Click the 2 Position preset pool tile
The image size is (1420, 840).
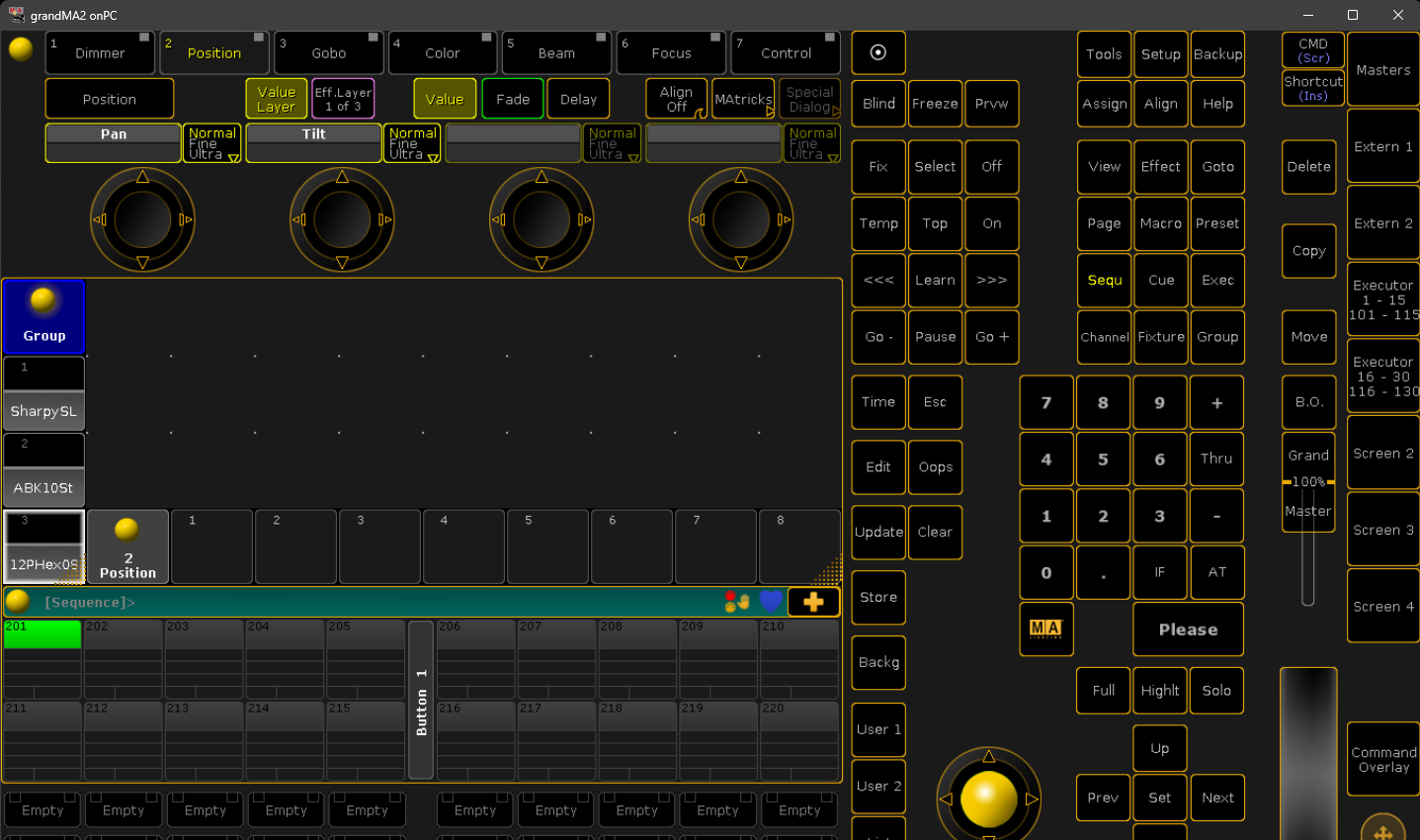coord(127,546)
